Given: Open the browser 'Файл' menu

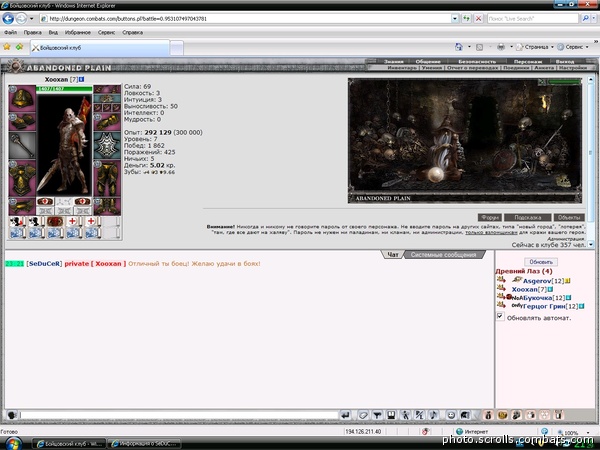Looking at the screenshot, I should (x=10, y=33).
